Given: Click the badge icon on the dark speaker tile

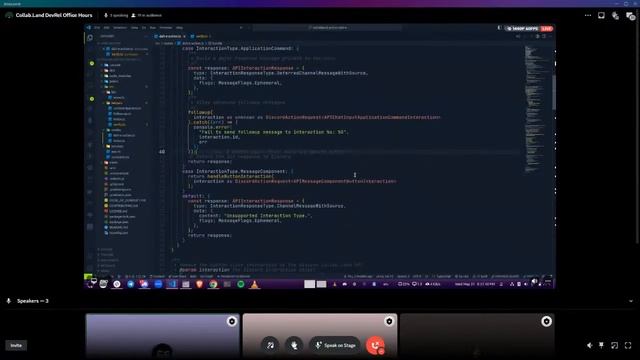Looking at the screenshot, I should pyautogui.click(x=546, y=321).
